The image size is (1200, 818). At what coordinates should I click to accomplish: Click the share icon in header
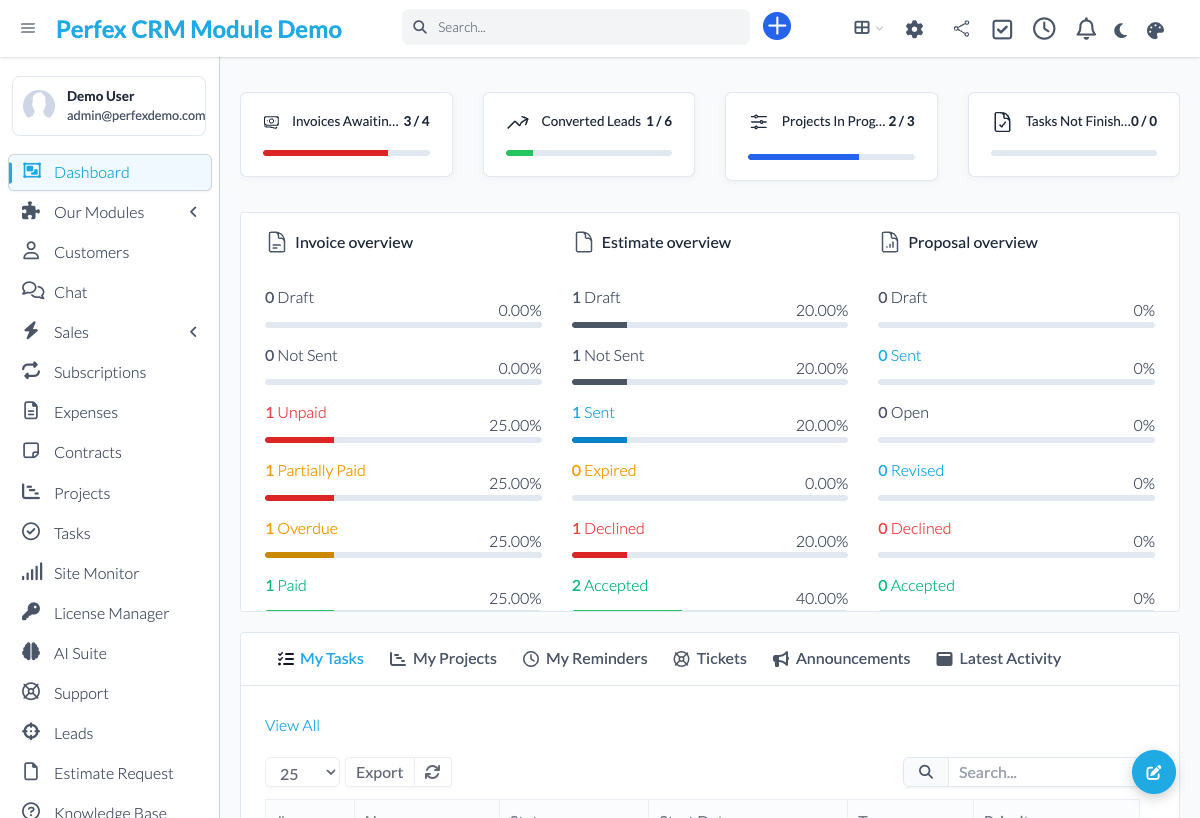pyautogui.click(x=961, y=29)
